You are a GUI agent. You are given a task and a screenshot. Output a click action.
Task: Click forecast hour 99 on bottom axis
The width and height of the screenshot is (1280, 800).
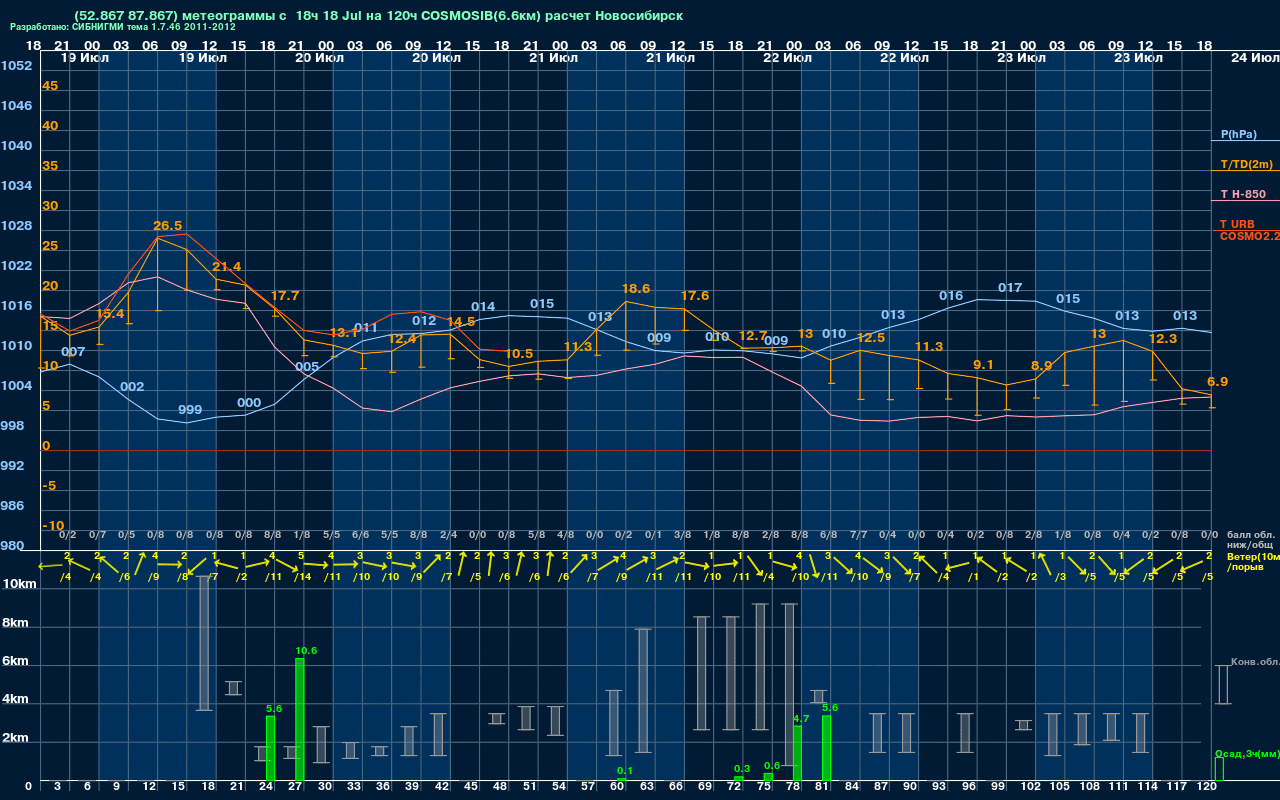998,787
